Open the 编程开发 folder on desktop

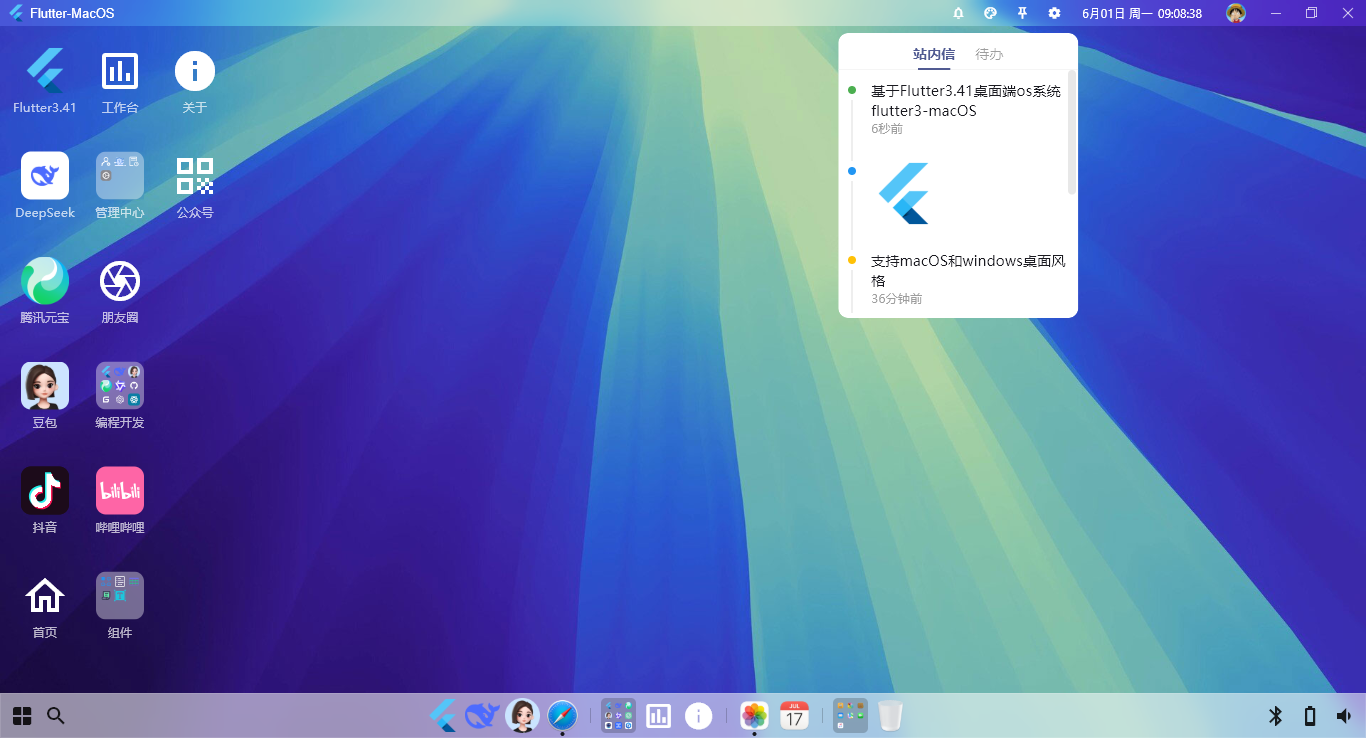coord(120,386)
